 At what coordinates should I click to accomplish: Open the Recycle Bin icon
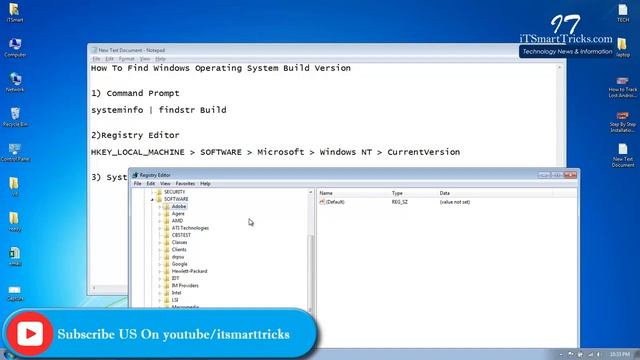coord(15,117)
